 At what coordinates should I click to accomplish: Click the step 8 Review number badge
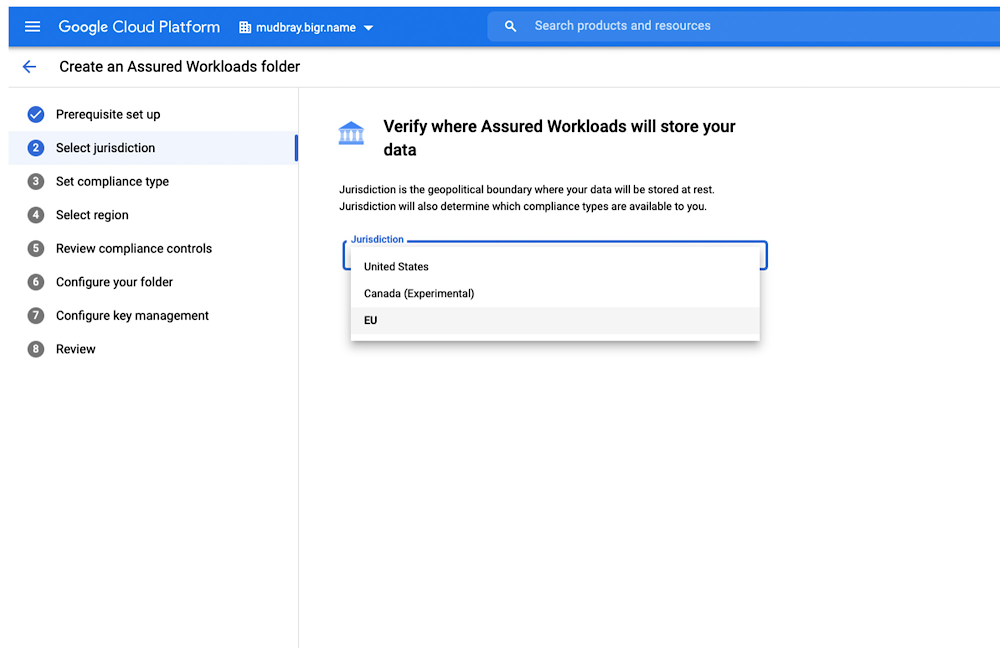36,349
